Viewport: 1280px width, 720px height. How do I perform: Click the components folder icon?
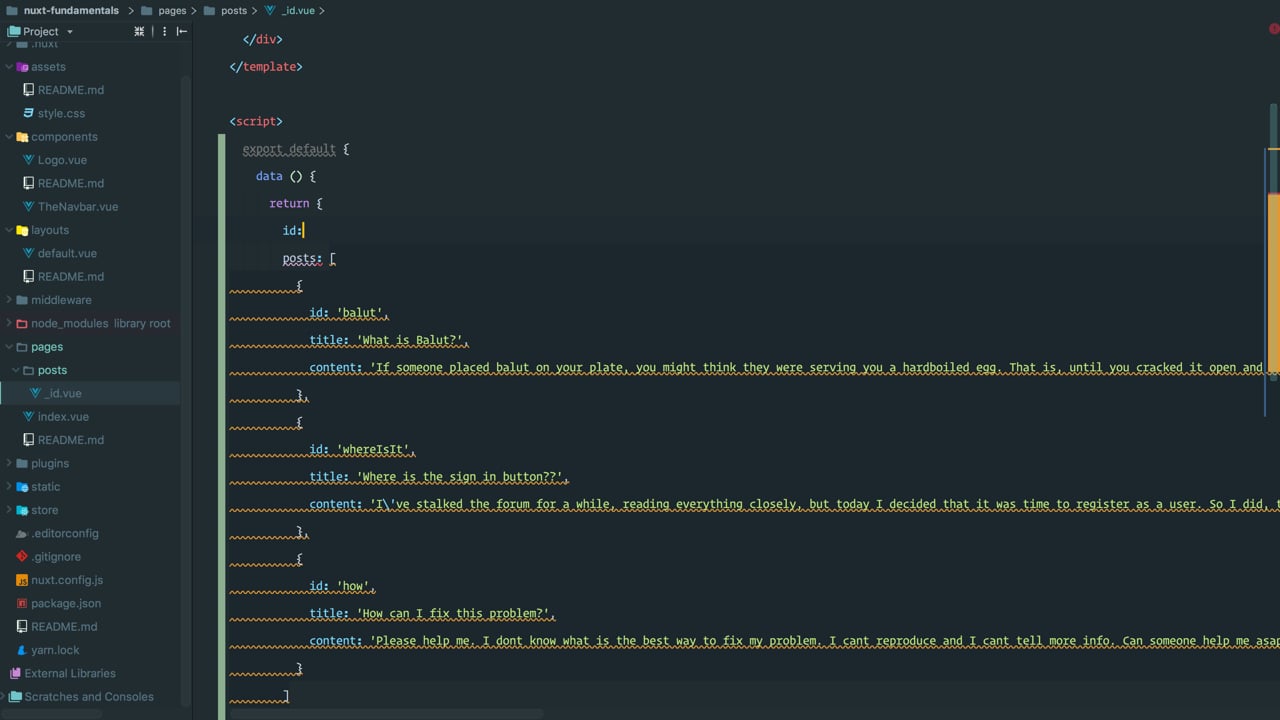[22, 137]
